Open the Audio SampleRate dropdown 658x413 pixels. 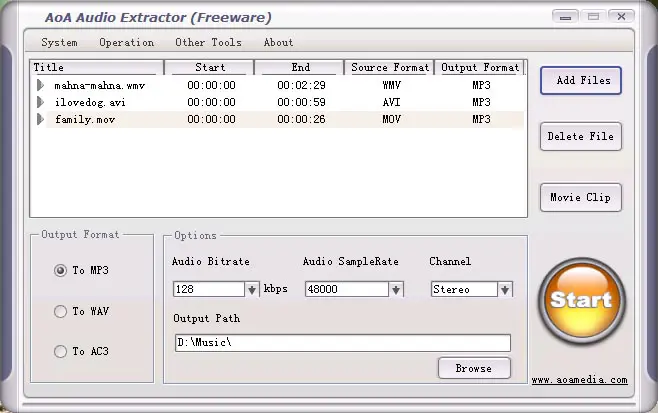coord(396,289)
